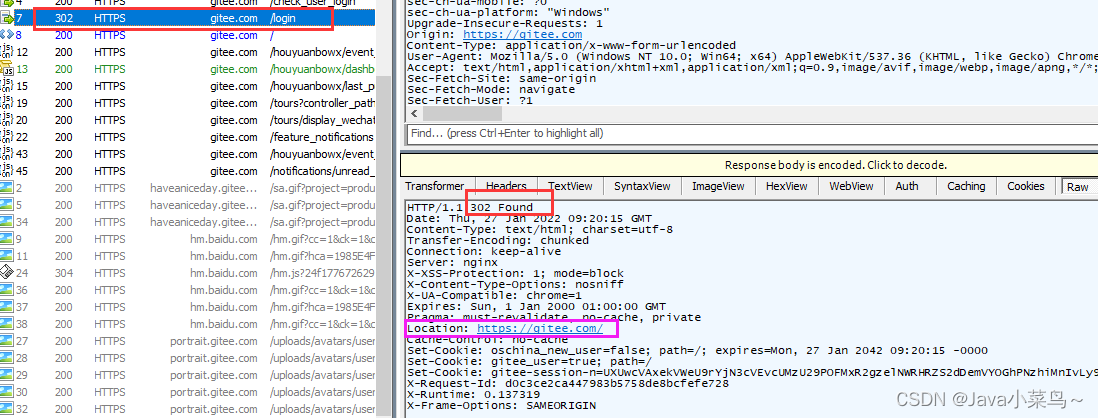Click the image icon of session 5

pos(7,205)
